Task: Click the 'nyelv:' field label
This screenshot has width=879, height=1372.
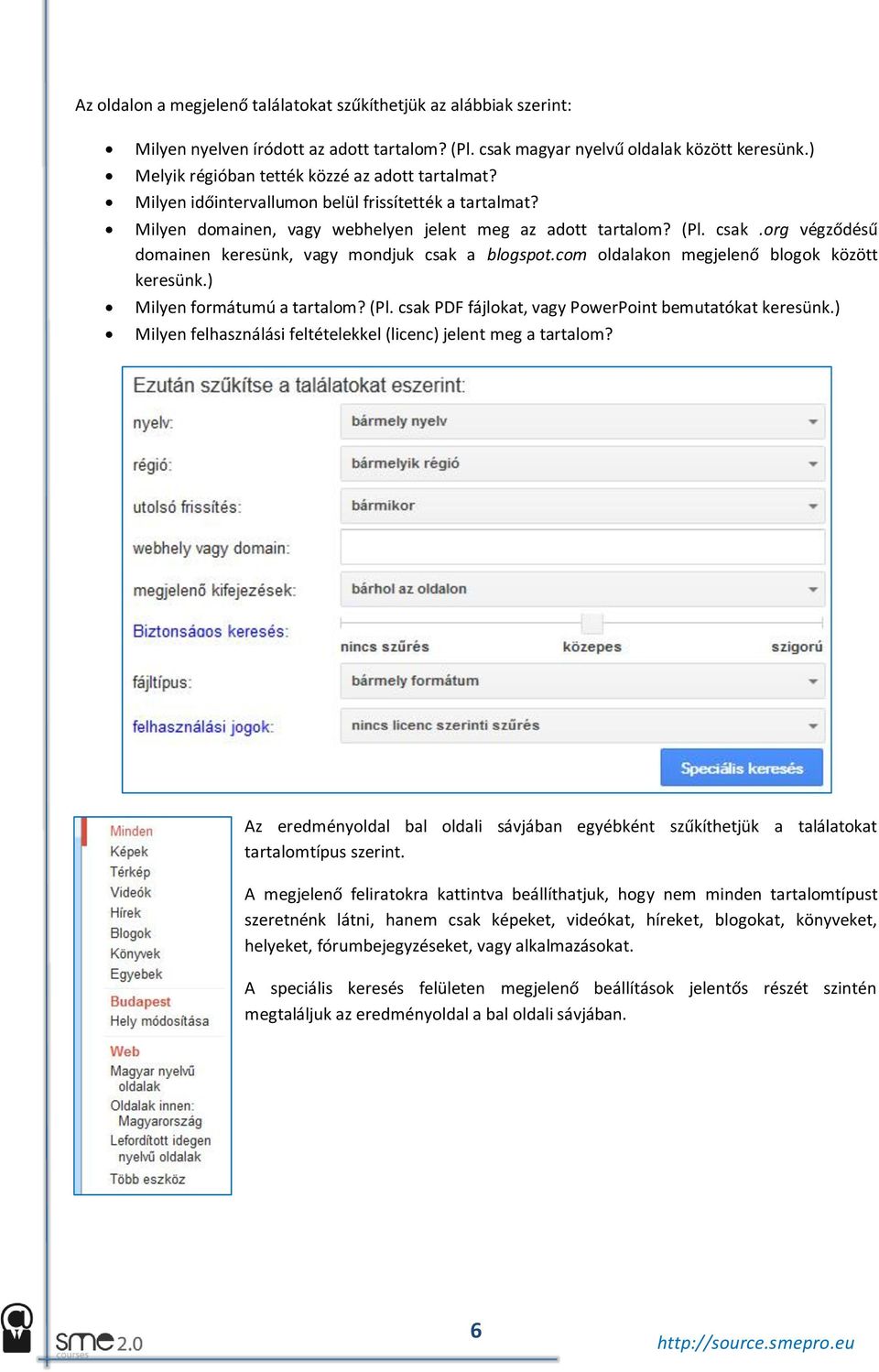Action: point(153,423)
